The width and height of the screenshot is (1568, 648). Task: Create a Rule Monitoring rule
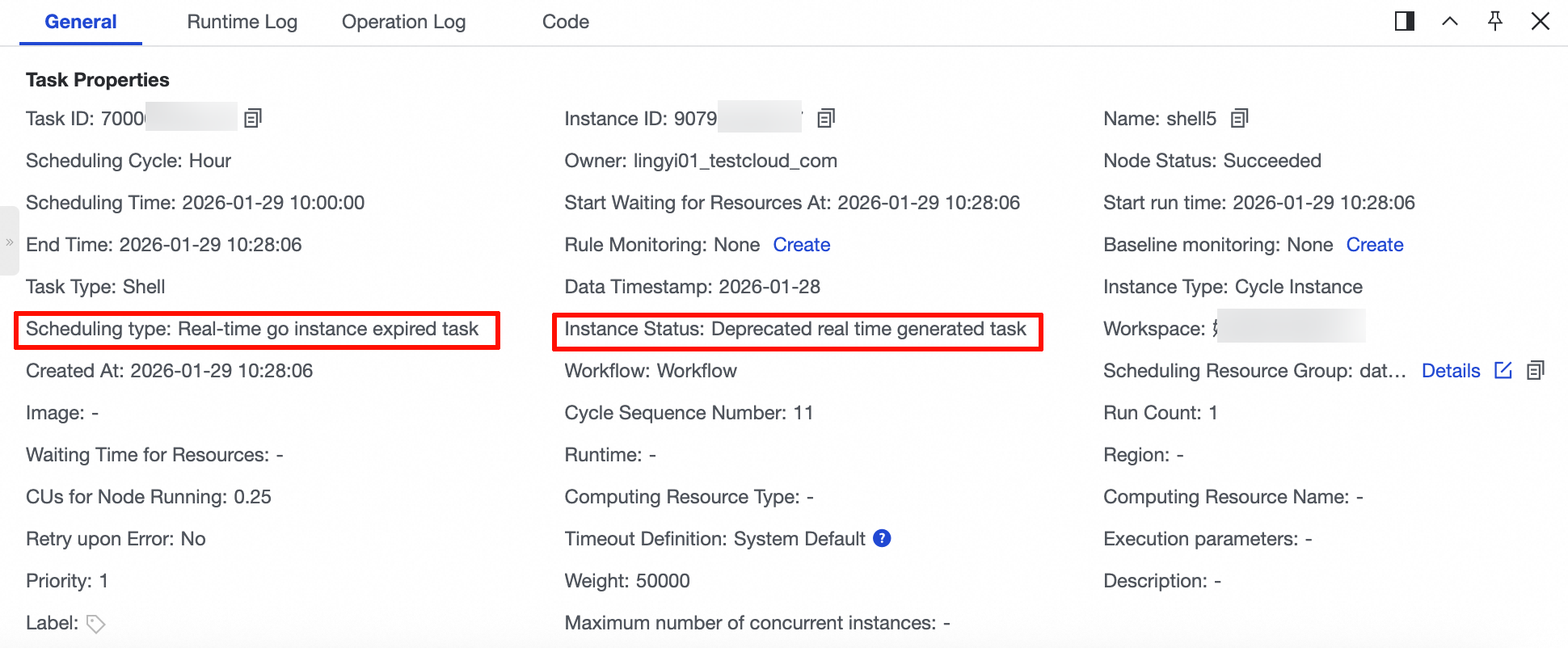801,245
